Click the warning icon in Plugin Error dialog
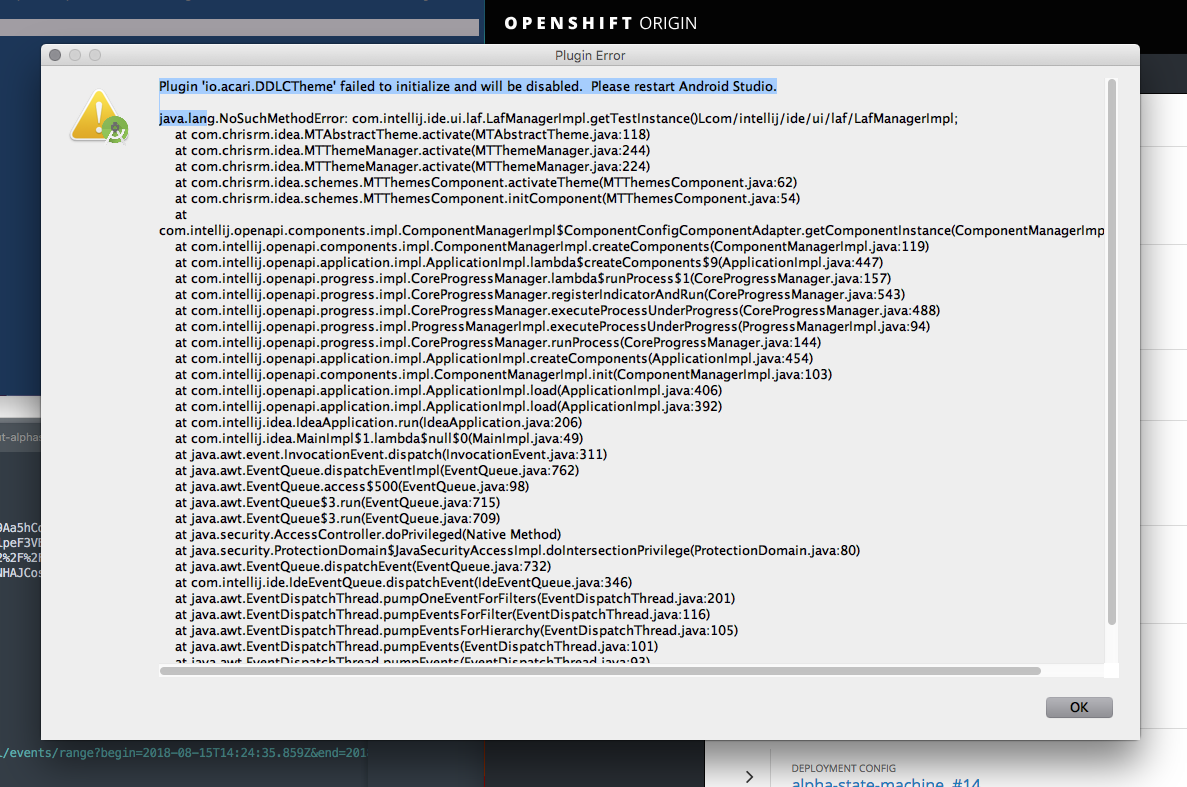 click(99, 116)
